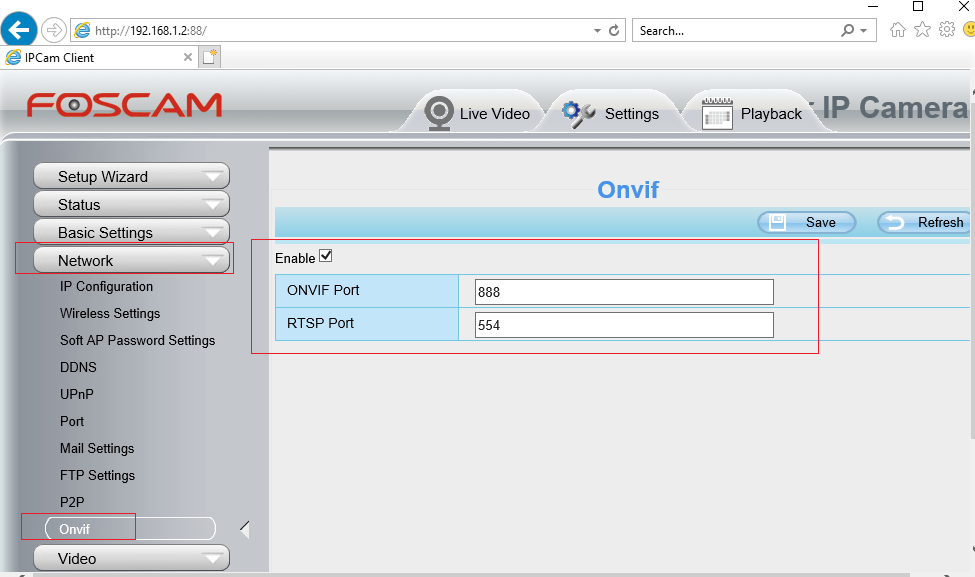Open the browser tools gear icon
Image resolution: width=975 pixels, height=577 pixels.
tap(946, 30)
